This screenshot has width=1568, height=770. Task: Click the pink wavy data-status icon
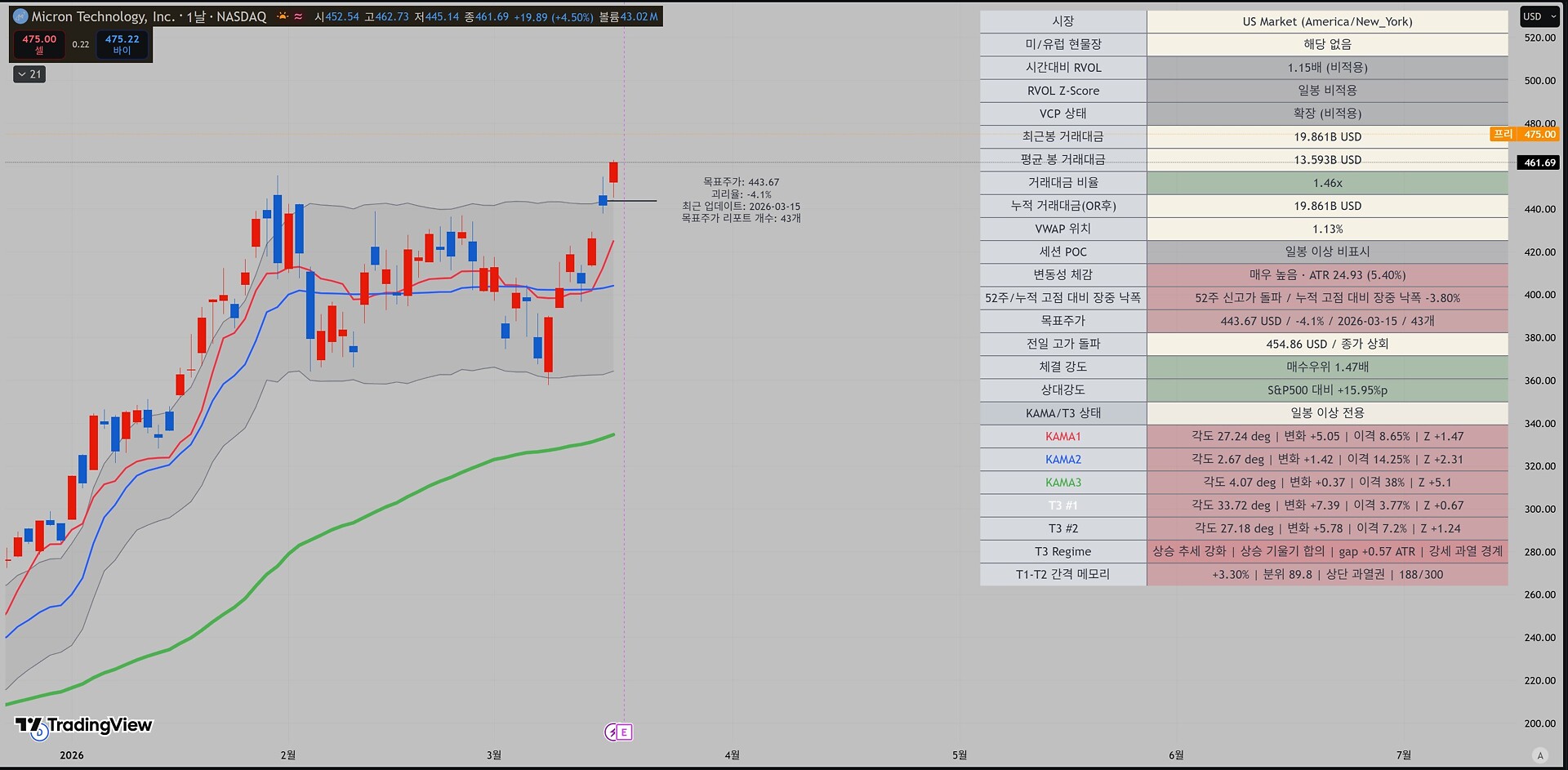pyautogui.click(x=299, y=16)
